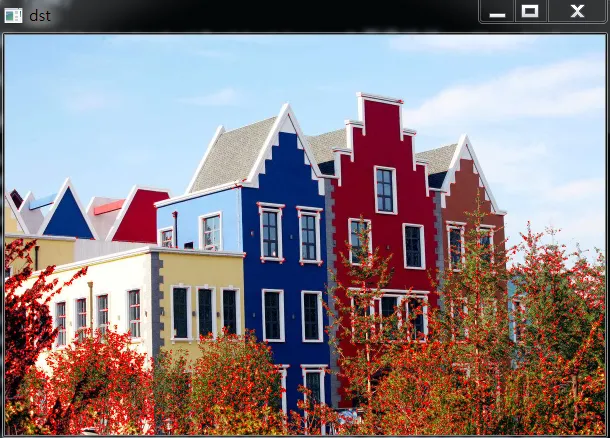Click the dst window application icon
This screenshot has width=610, height=438.
tap(13, 16)
